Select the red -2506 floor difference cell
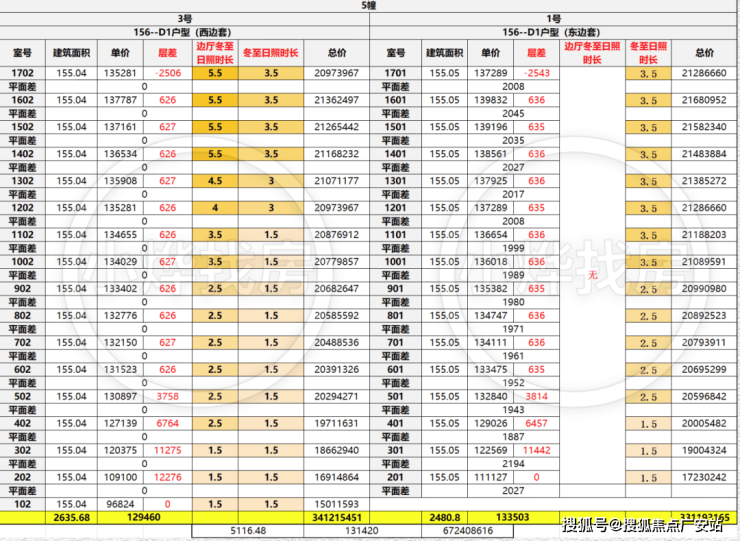 [168, 74]
